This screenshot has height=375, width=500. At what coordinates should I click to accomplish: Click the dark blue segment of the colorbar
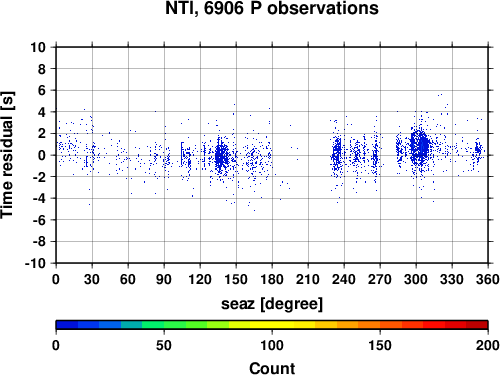click(x=67, y=325)
